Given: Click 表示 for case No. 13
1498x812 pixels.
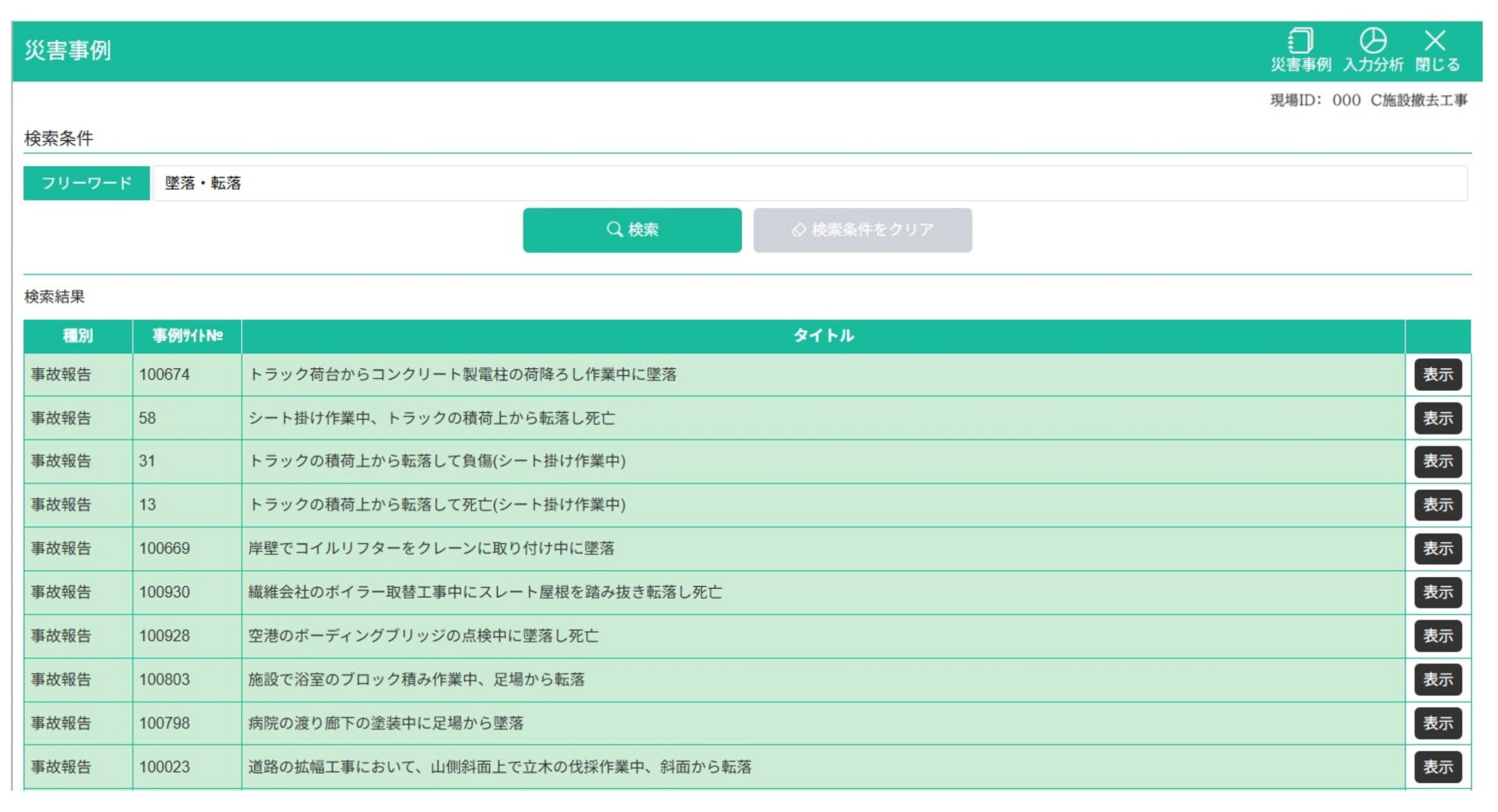Looking at the screenshot, I should (1438, 505).
